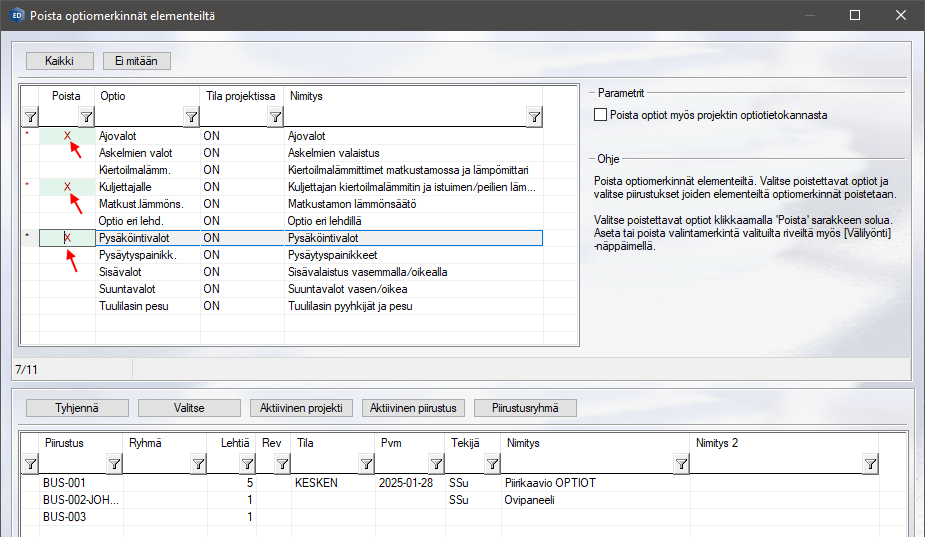Click the Tyhjennä button
Viewport: 925px width, 537px height.
(78, 408)
